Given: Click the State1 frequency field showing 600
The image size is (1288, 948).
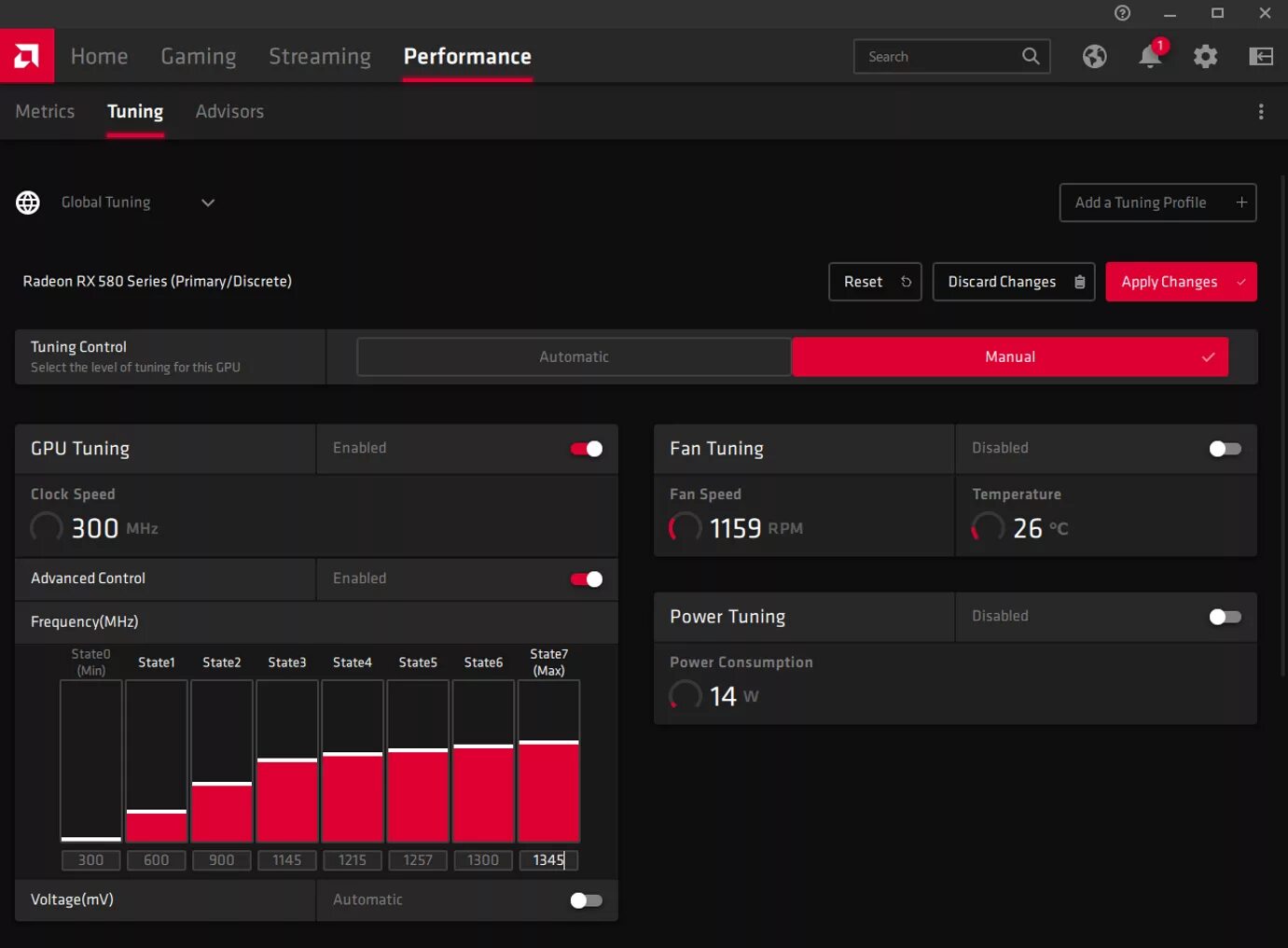Looking at the screenshot, I should [x=157, y=860].
